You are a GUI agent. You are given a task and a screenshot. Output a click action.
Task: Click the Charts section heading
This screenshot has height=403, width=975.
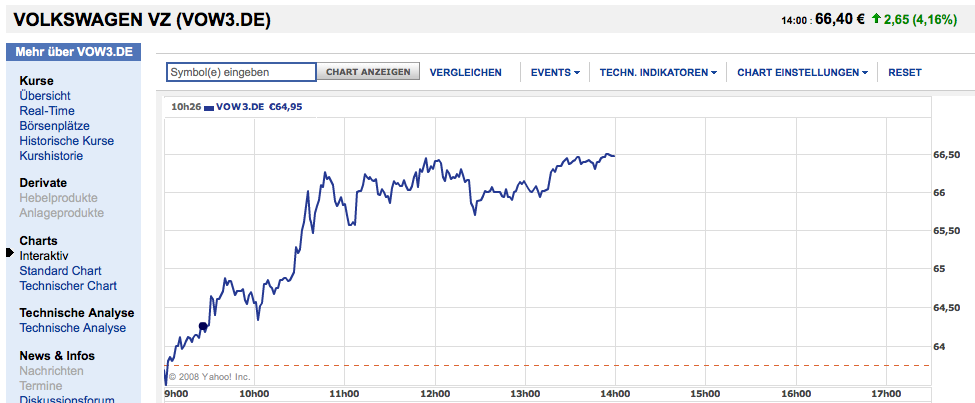pyautogui.click(x=39, y=241)
